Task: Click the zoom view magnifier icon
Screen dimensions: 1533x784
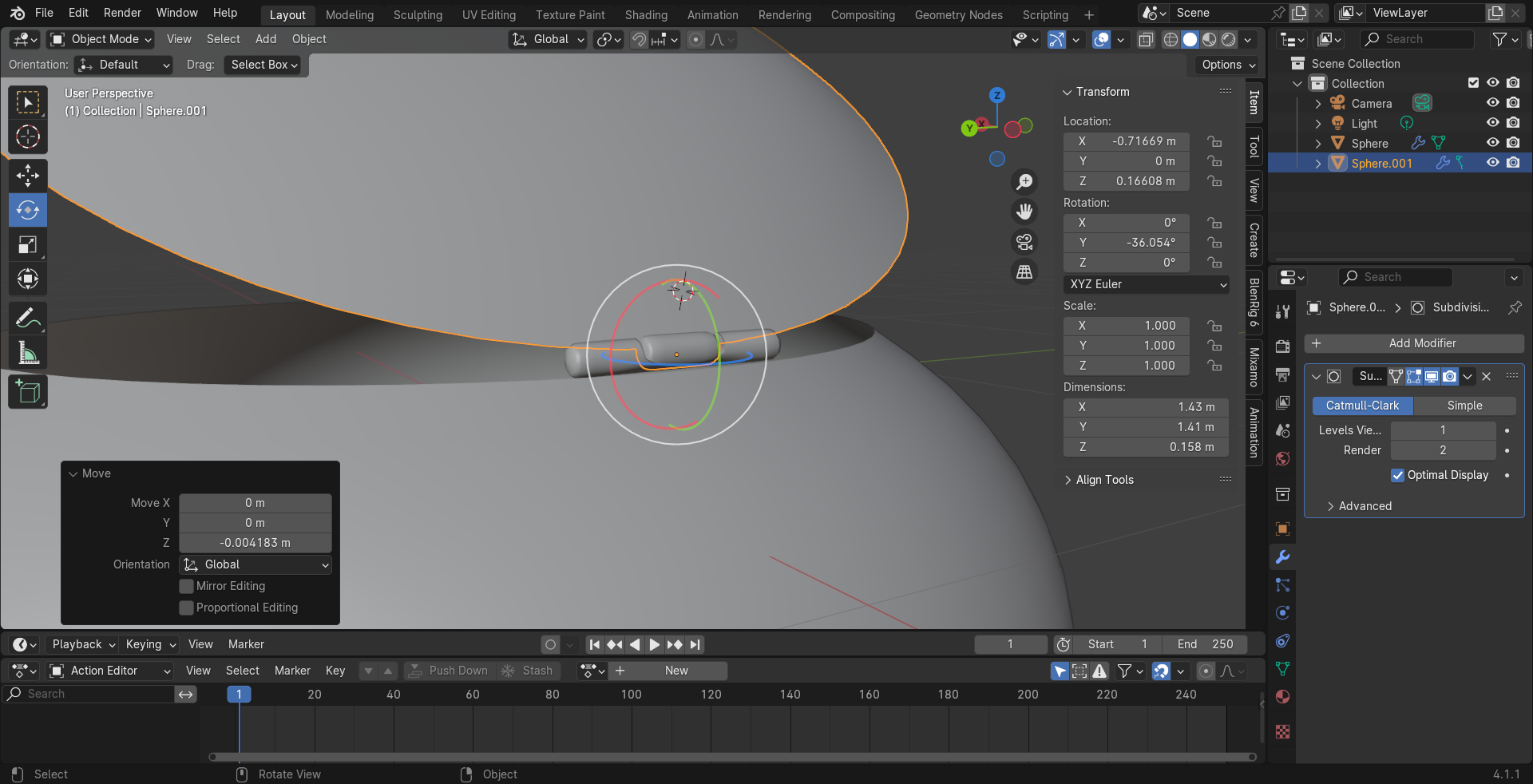Action: pyautogui.click(x=1024, y=182)
